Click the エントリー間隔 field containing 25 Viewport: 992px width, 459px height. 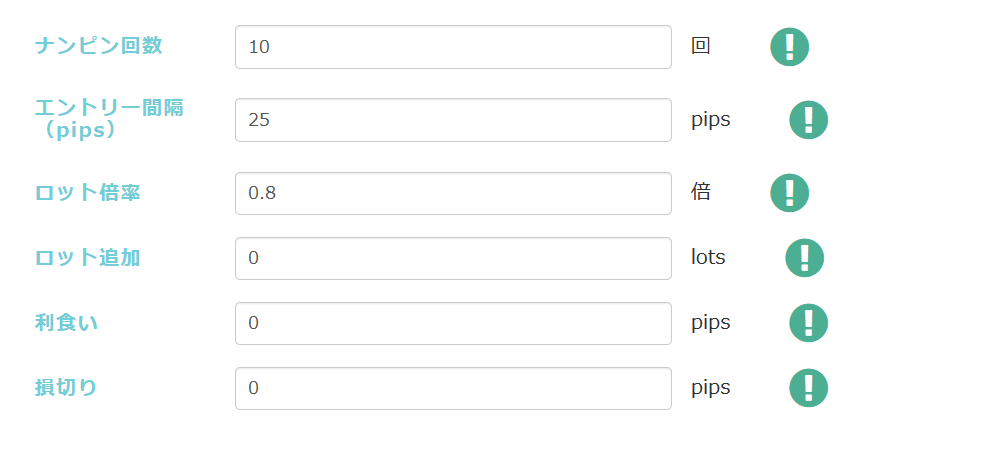(453, 120)
